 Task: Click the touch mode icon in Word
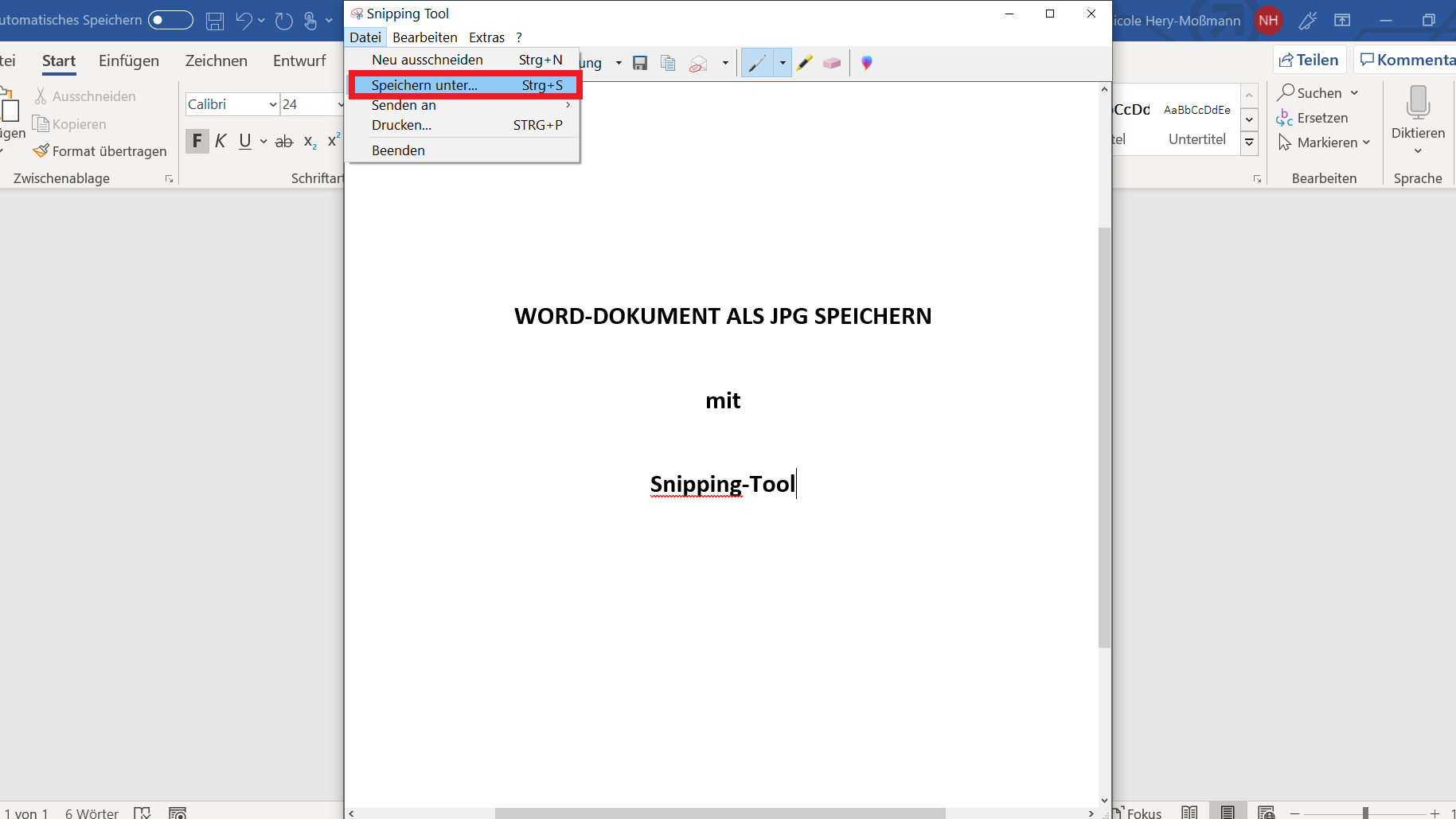(x=310, y=21)
